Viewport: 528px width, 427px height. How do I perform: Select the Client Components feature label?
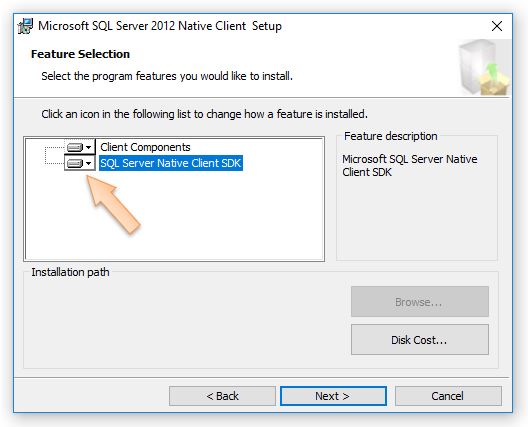coord(145,147)
